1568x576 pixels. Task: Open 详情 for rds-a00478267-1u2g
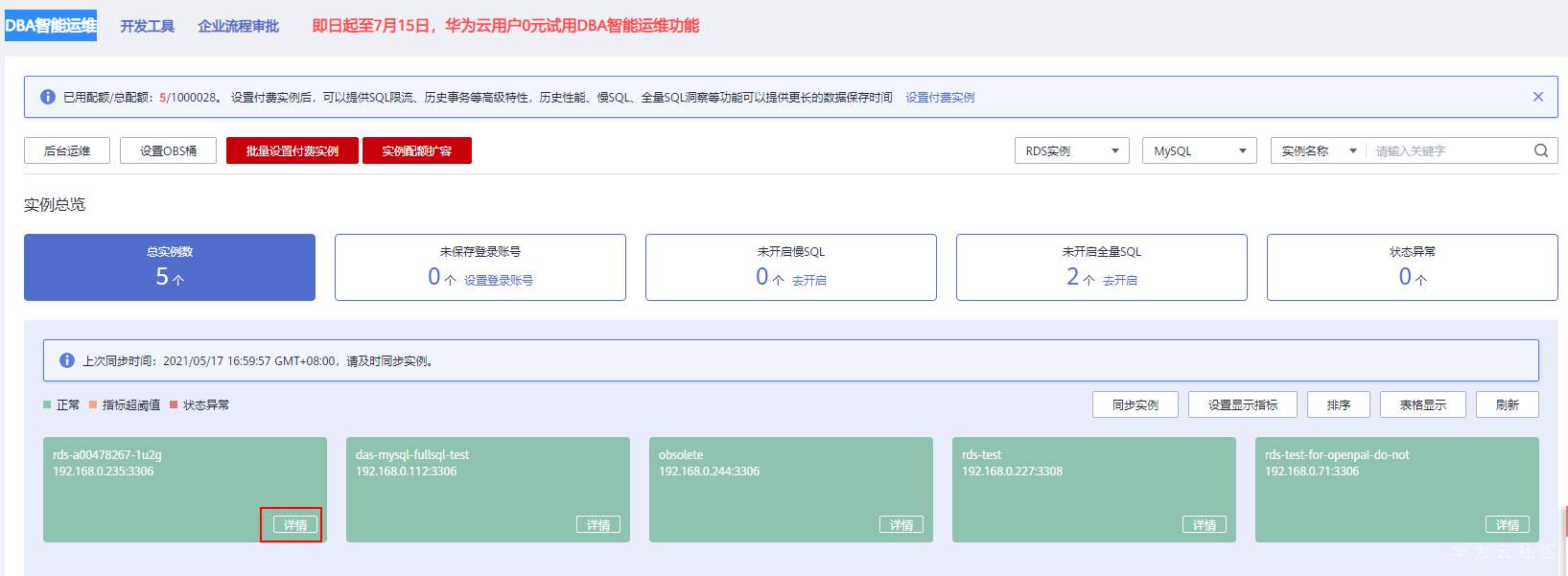[295, 524]
